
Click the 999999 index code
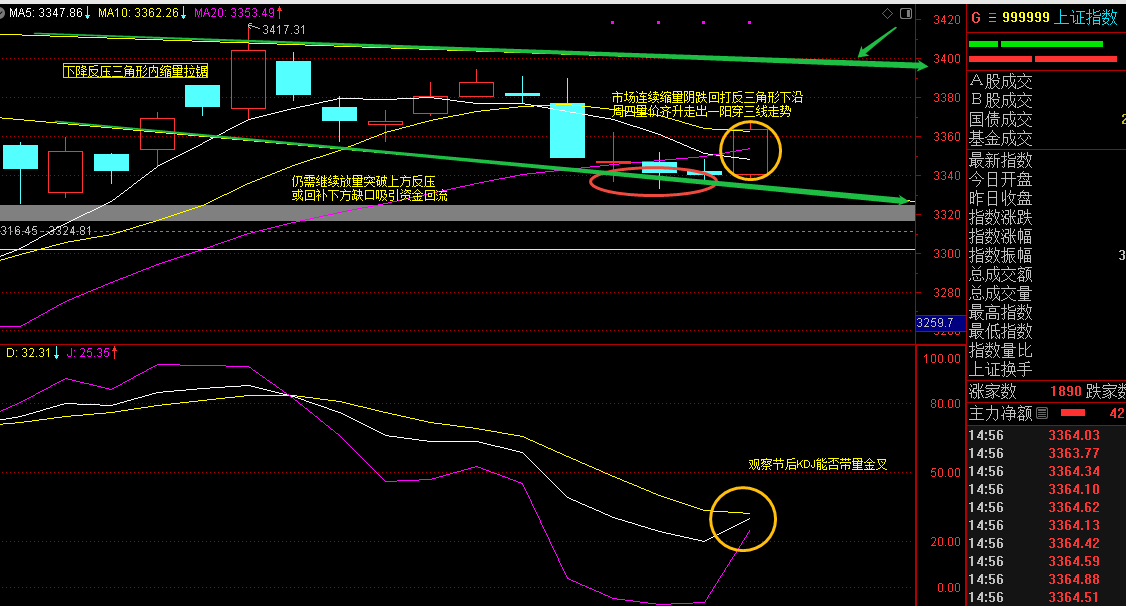click(x=1025, y=17)
